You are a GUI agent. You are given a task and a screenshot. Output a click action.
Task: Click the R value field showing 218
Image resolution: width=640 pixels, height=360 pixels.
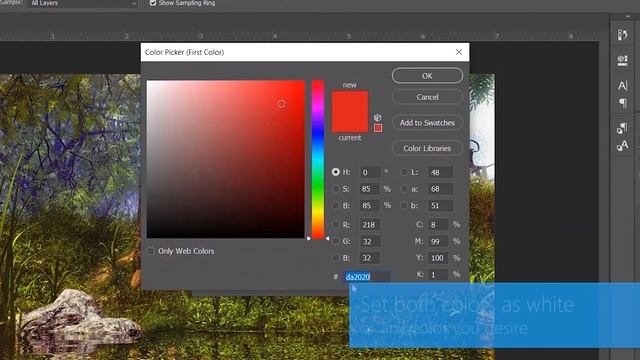[370, 224]
